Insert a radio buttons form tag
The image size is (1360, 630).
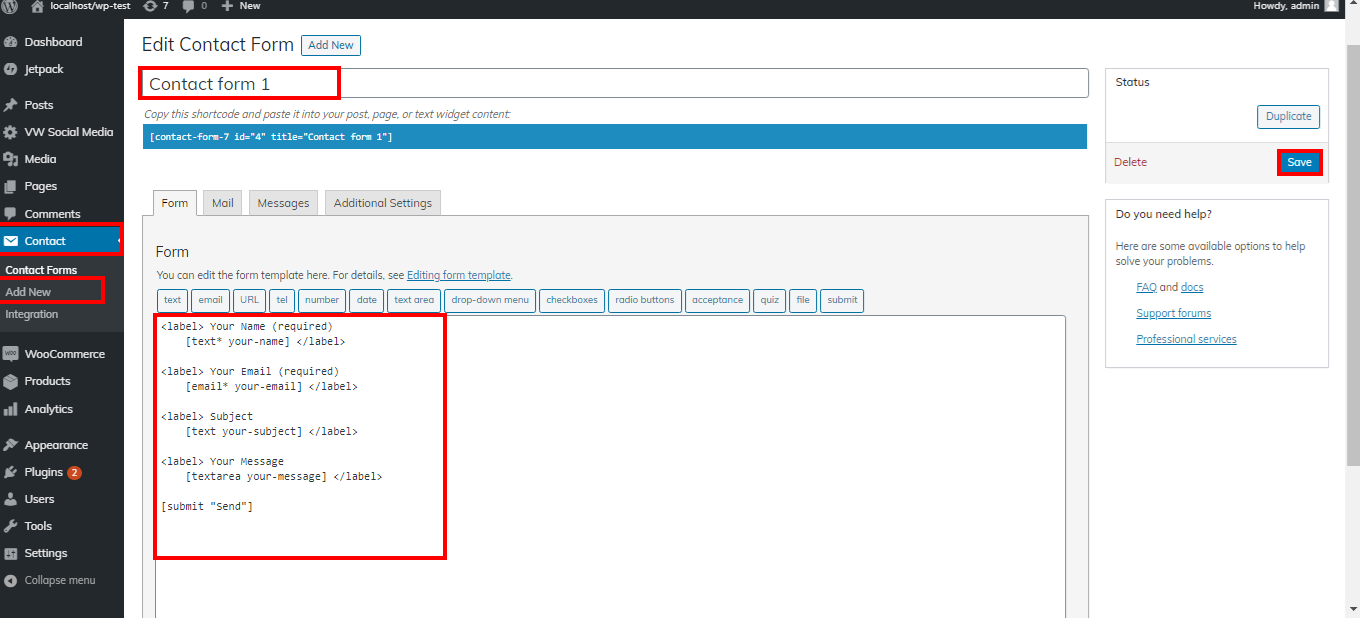[644, 300]
